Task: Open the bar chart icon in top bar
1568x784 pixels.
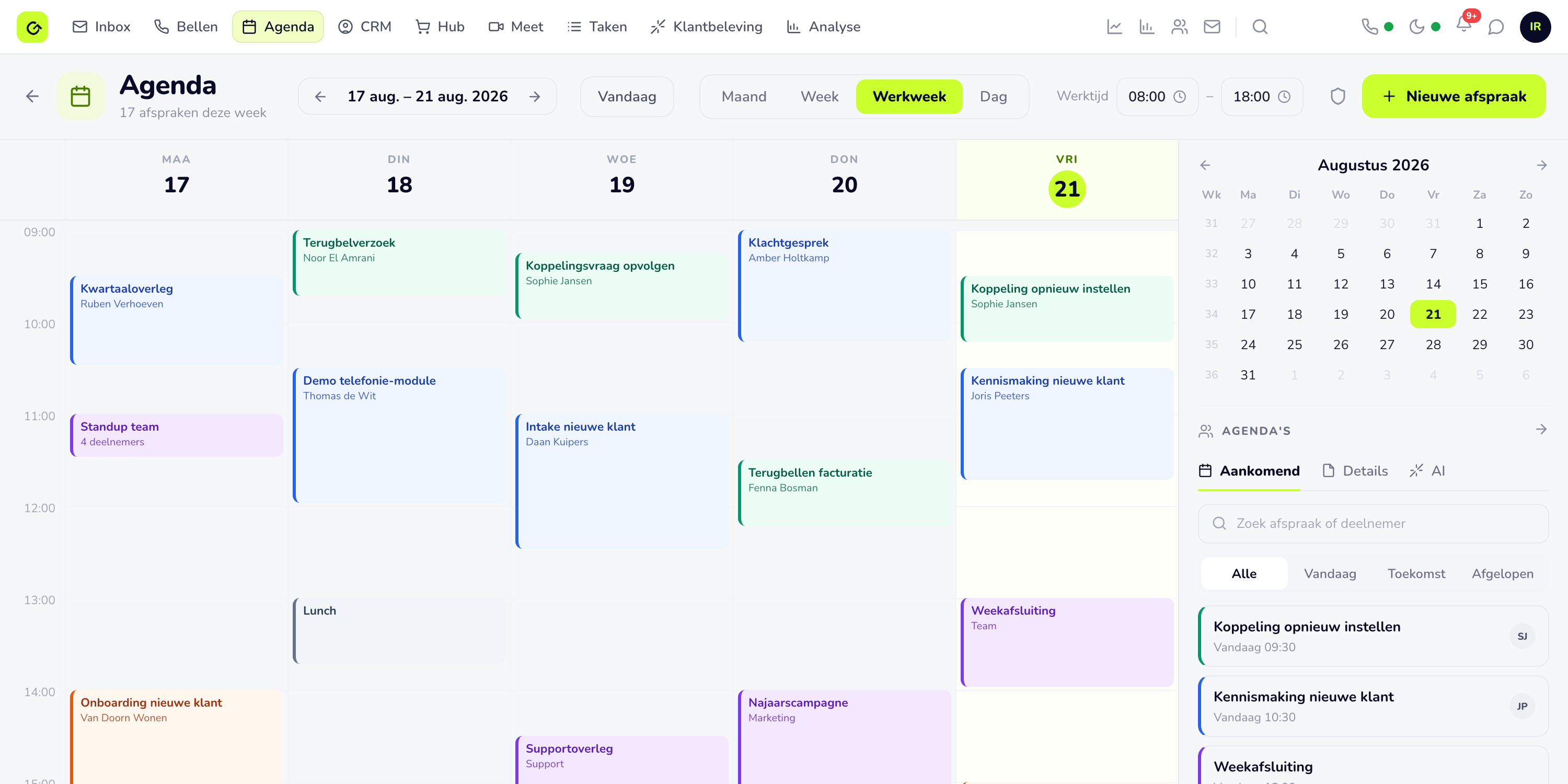Action: [x=1147, y=27]
